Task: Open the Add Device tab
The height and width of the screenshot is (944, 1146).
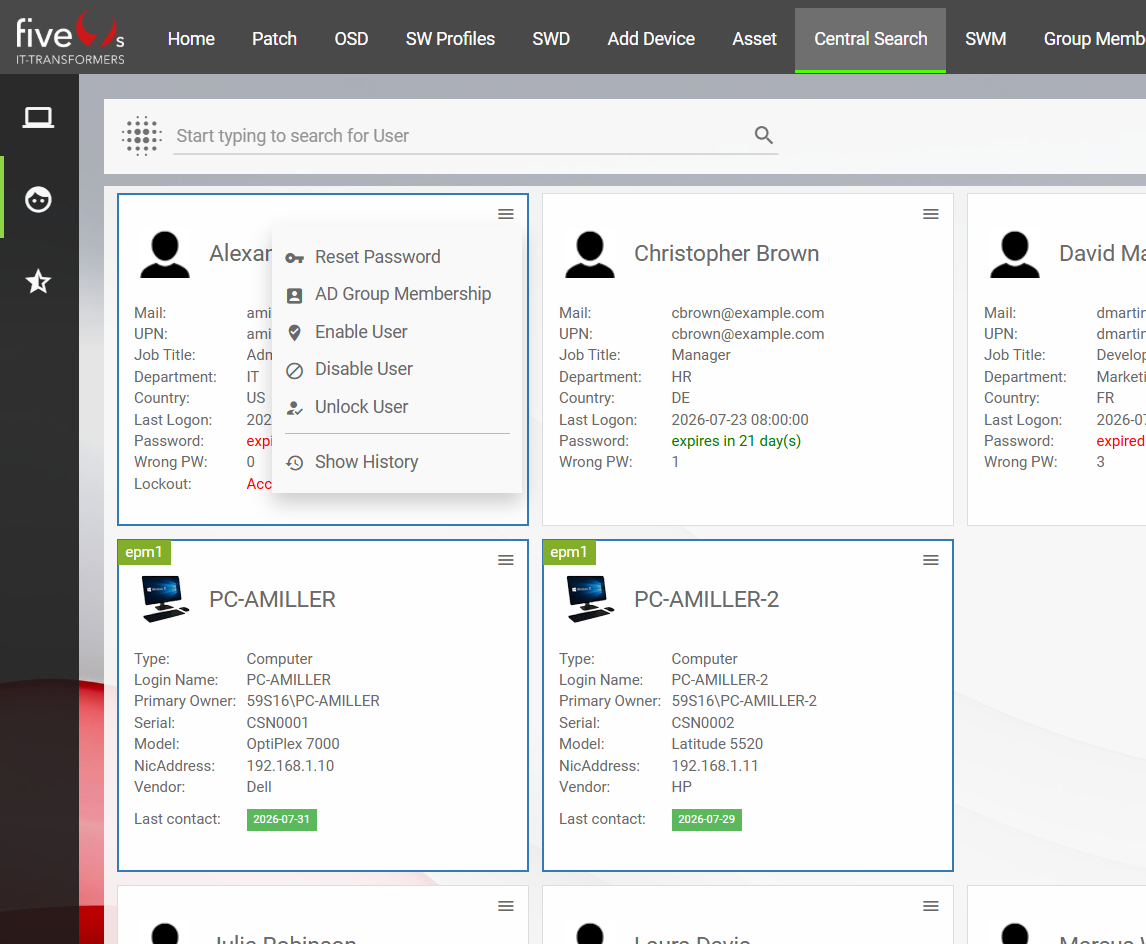Action: coord(651,39)
